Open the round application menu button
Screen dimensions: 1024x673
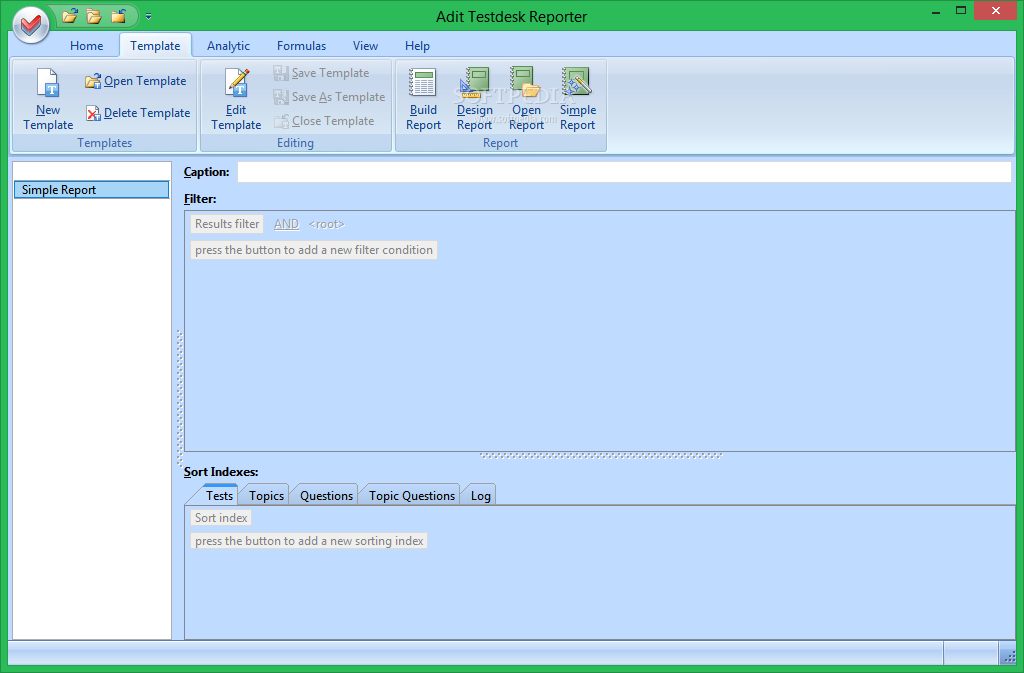(x=31, y=25)
